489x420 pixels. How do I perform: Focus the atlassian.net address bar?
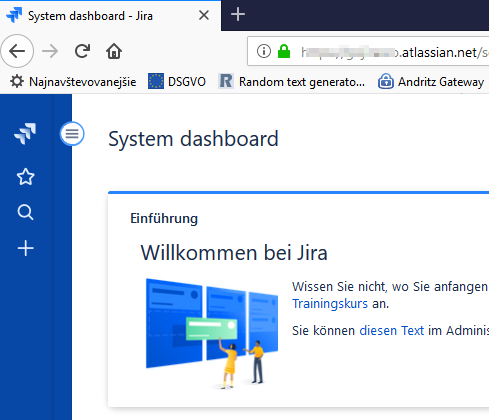368,52
